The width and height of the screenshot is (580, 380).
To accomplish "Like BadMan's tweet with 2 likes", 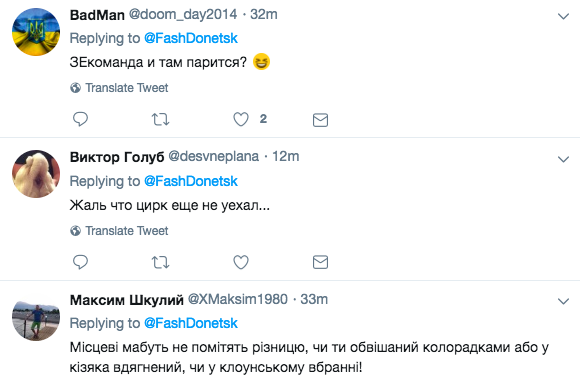I will (x=241, y=119).
